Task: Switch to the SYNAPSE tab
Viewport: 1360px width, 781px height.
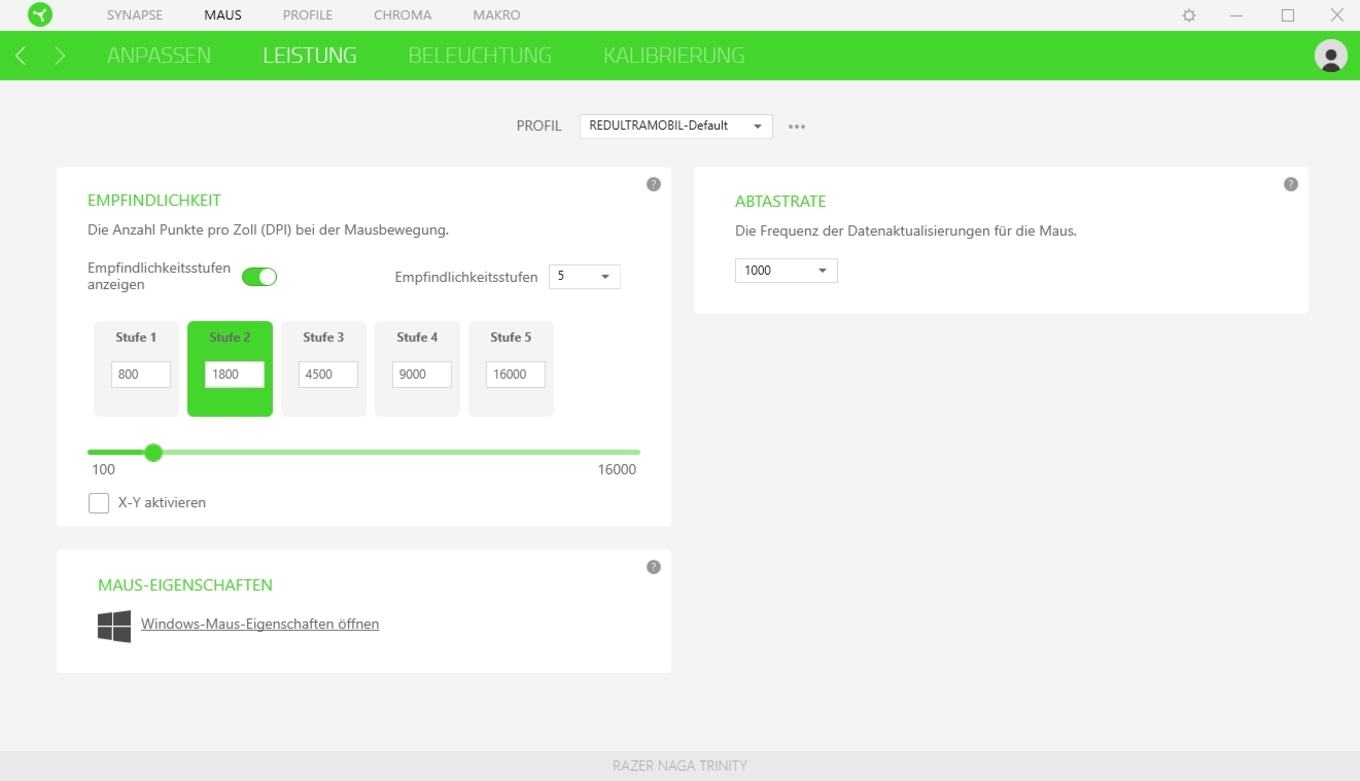Action: pyautogui.click(x=135, y=15)
